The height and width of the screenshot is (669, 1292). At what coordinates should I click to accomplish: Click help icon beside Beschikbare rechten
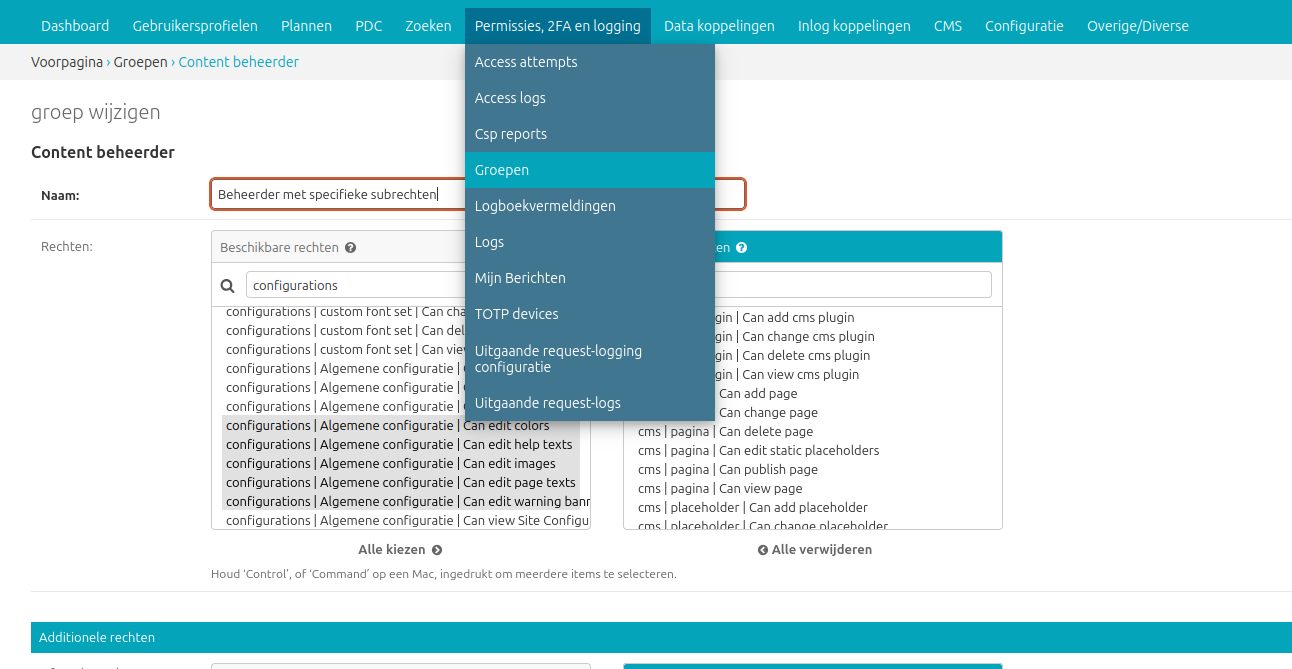351,248
